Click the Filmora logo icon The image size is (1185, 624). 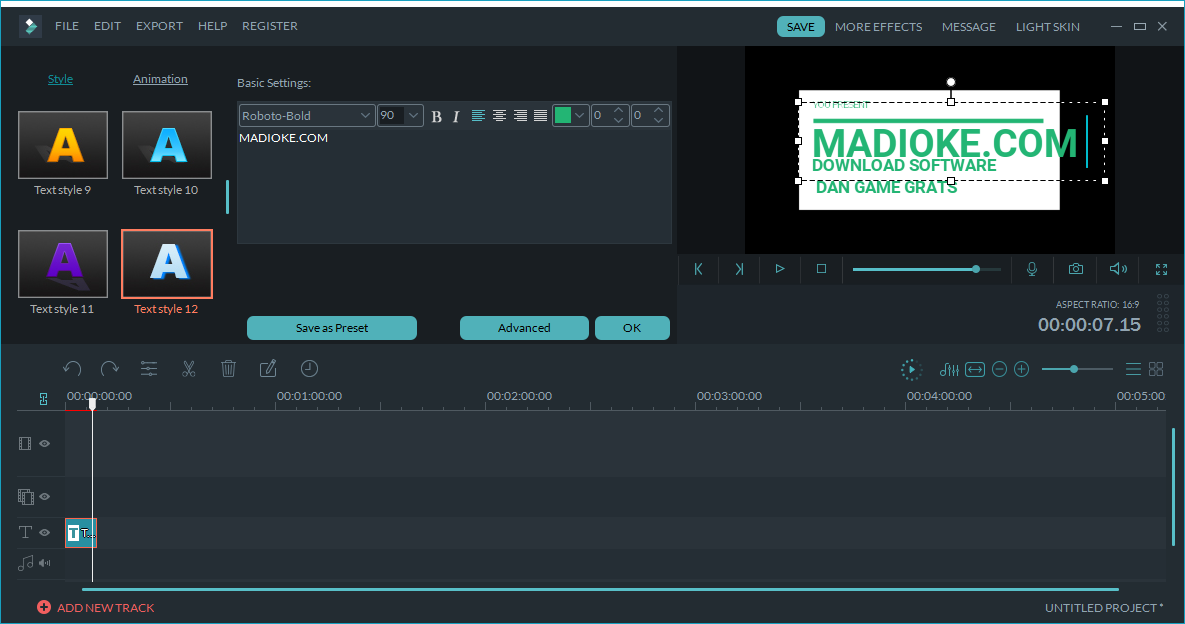click(30, 26)
